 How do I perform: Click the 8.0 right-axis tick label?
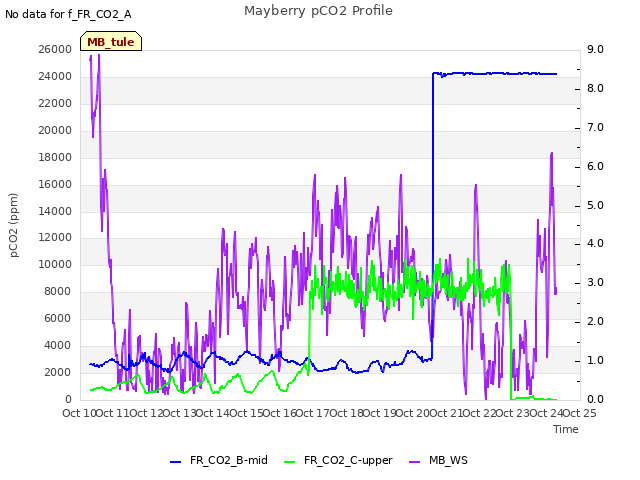pos(595,89)
